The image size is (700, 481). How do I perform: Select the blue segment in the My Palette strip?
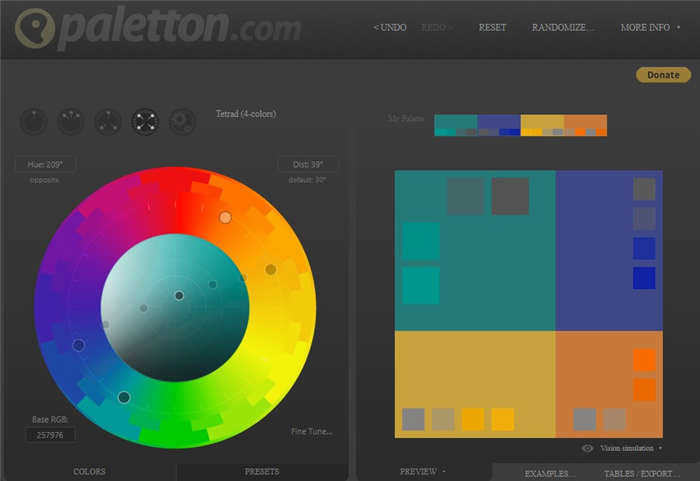coord(499,125)
